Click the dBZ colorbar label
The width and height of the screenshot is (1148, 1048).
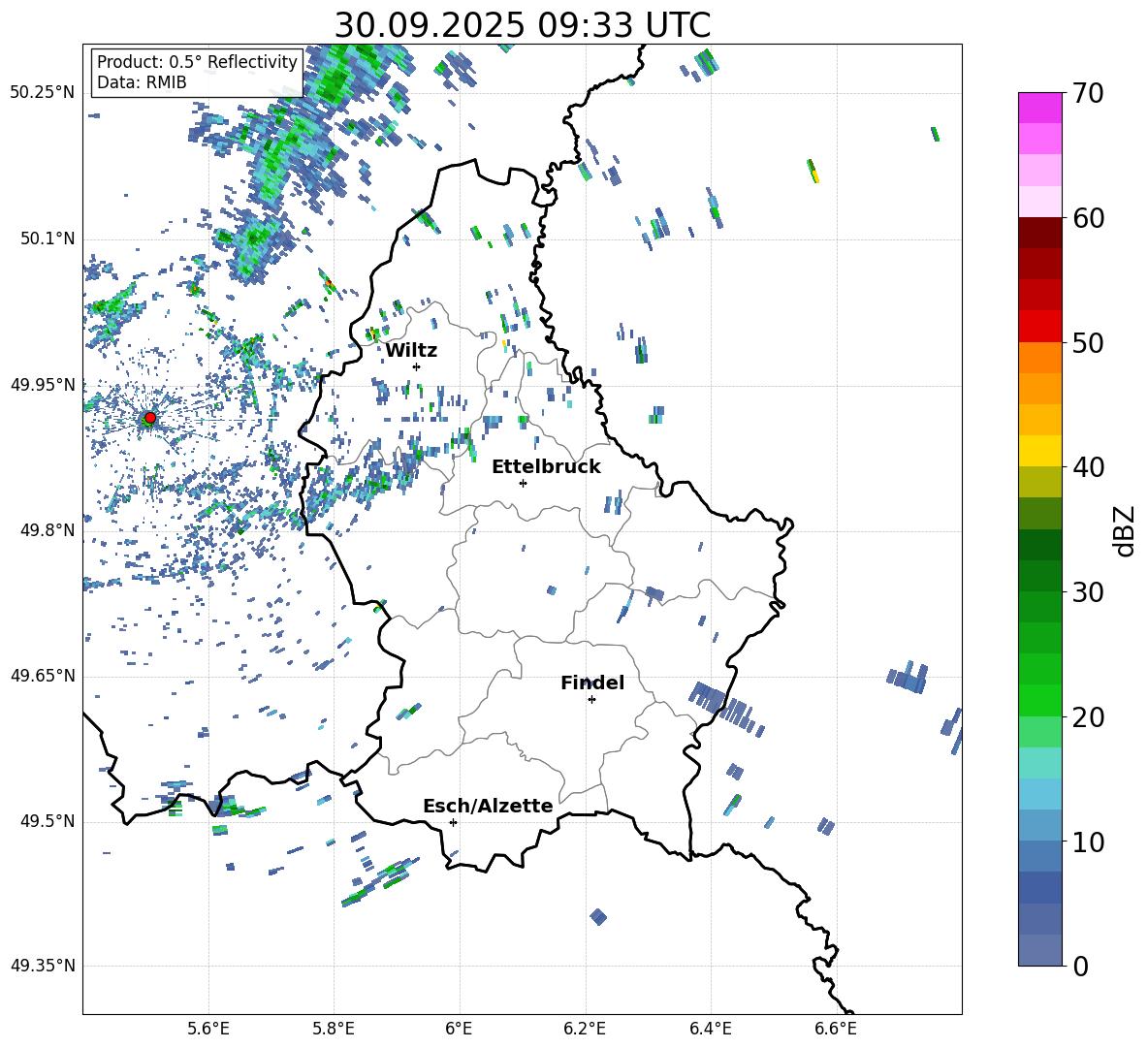pyautogui.click(x=1125, y=530)
